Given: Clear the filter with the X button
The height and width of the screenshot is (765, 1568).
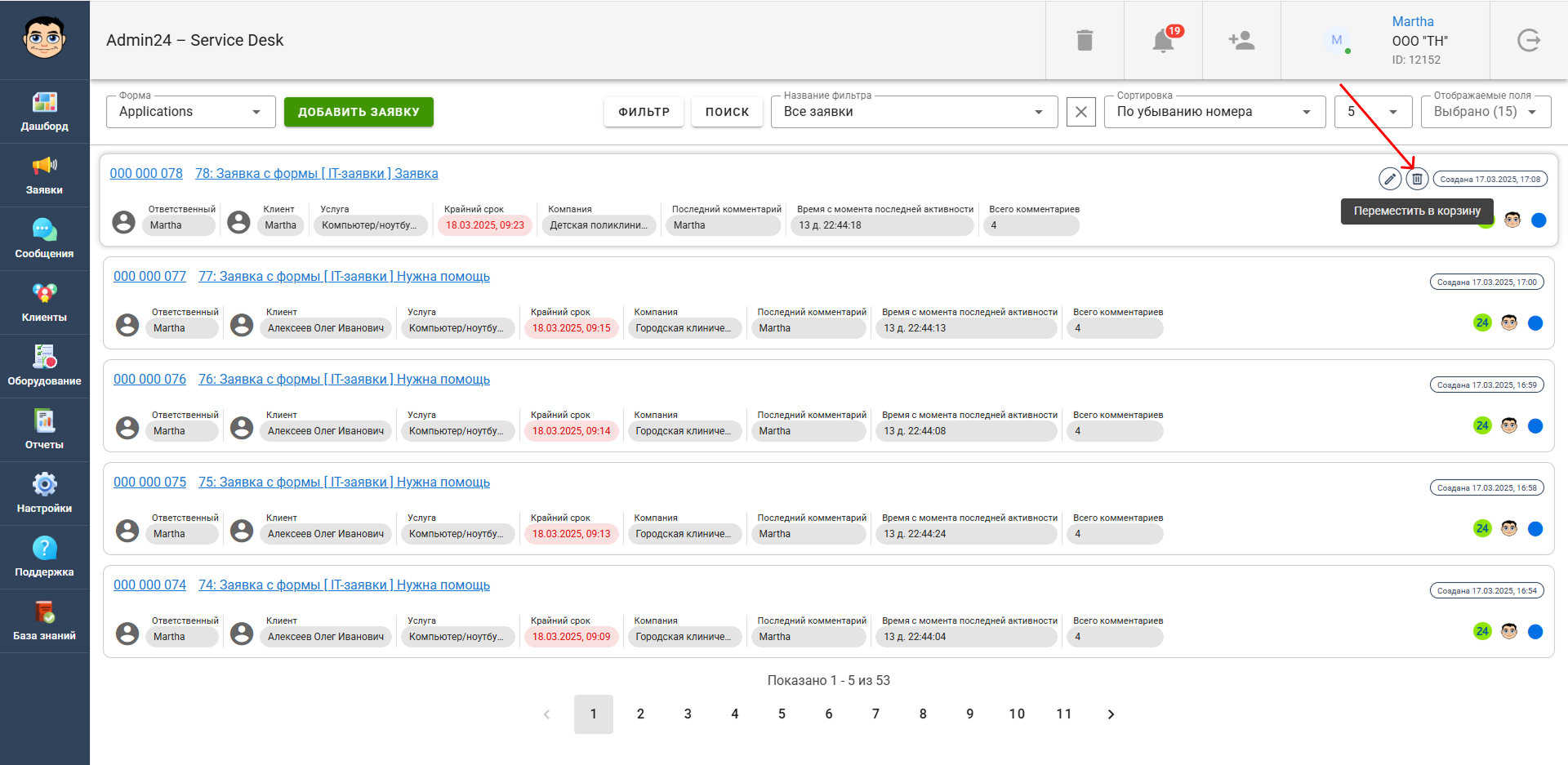Looking at the screenshot, I should pos(1080,112).
